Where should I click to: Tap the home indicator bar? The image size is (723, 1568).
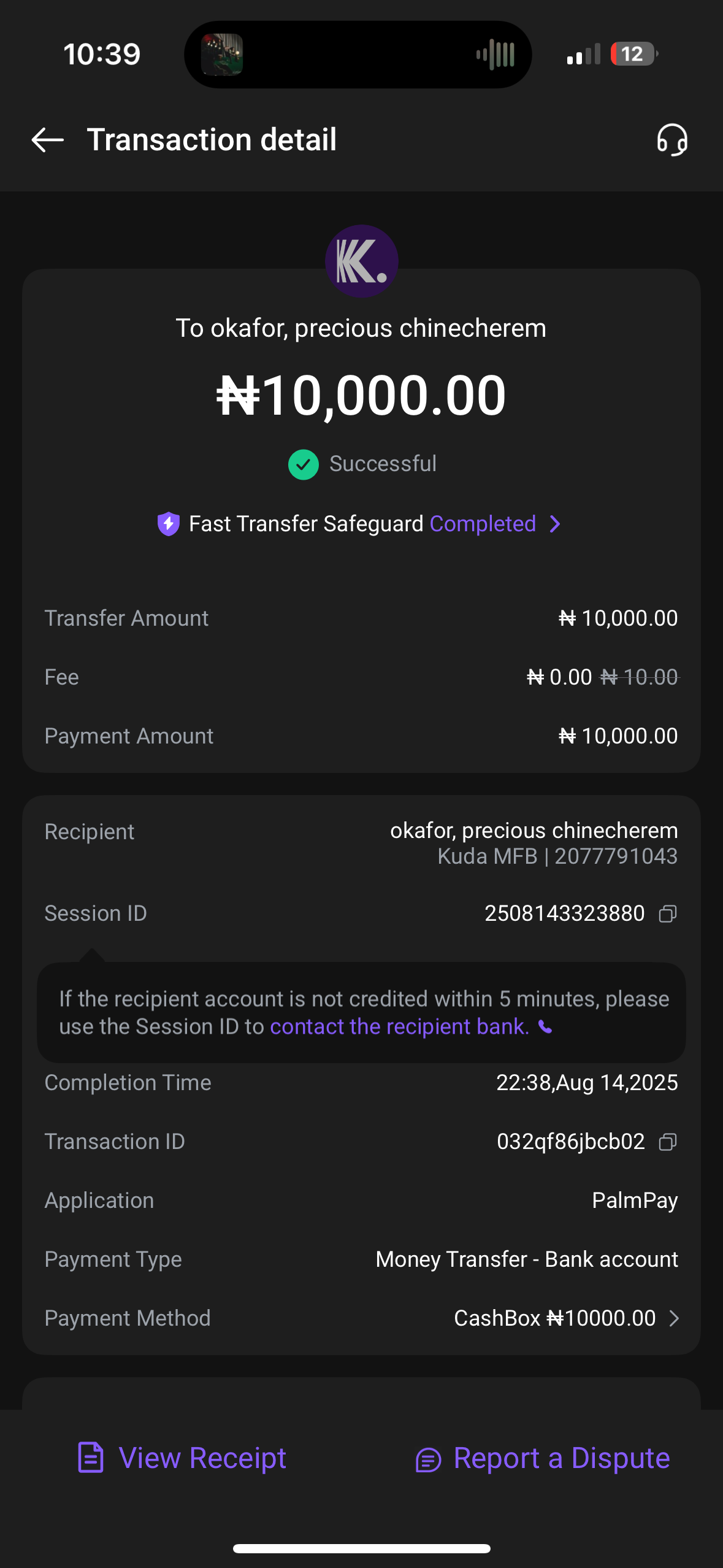[x=361, y=1548]
